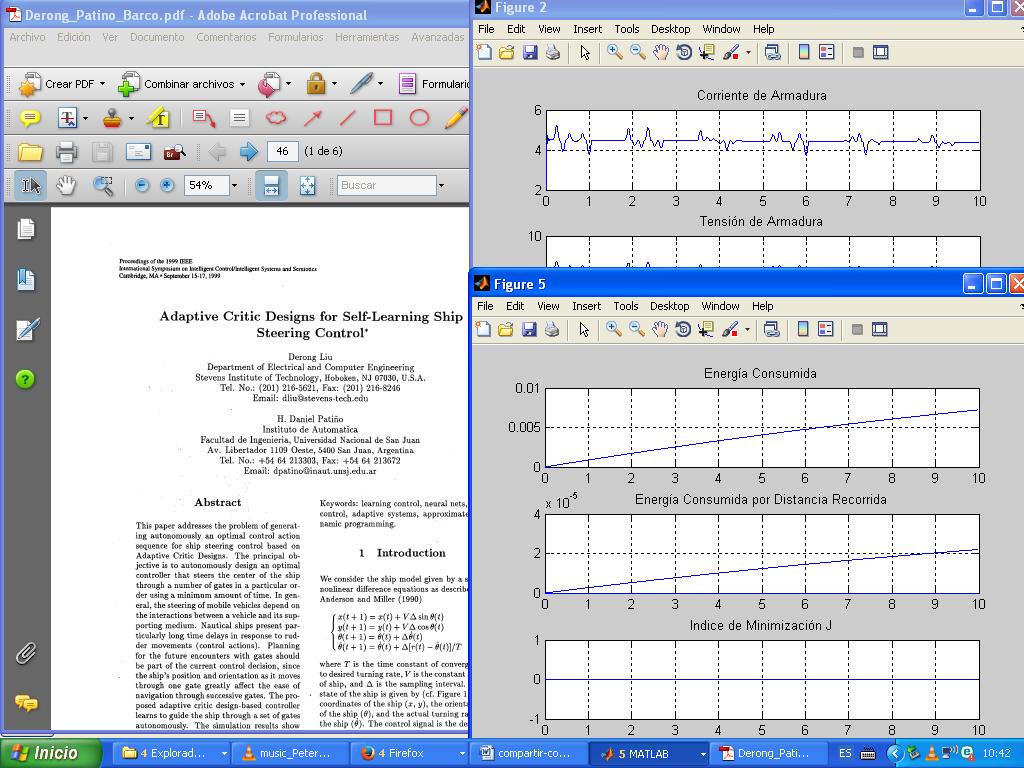Go to next page with blue arrow
This screenshot has height=768, width=1024.
(x=248, y=152)
